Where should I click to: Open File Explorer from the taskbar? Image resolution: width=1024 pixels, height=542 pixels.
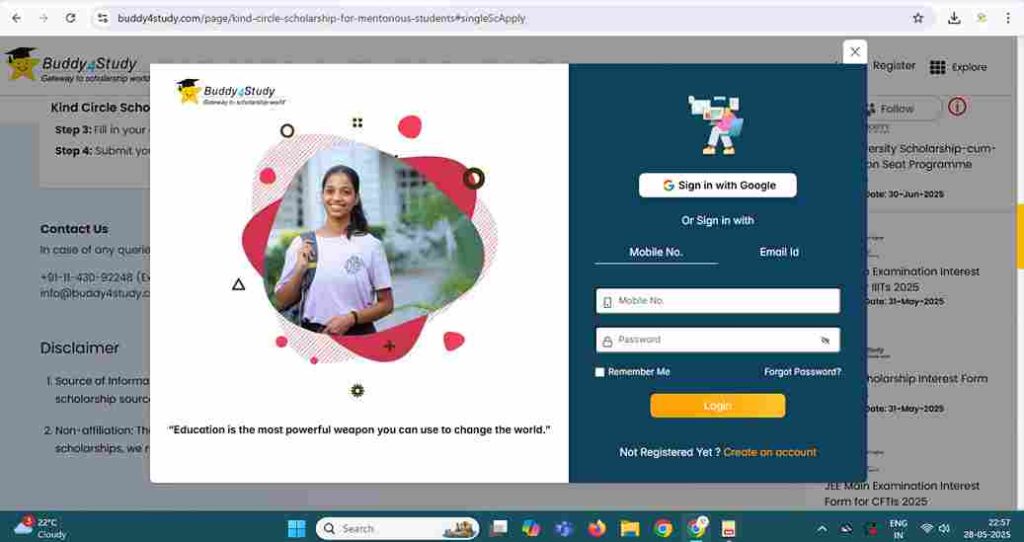pos(629,528)
